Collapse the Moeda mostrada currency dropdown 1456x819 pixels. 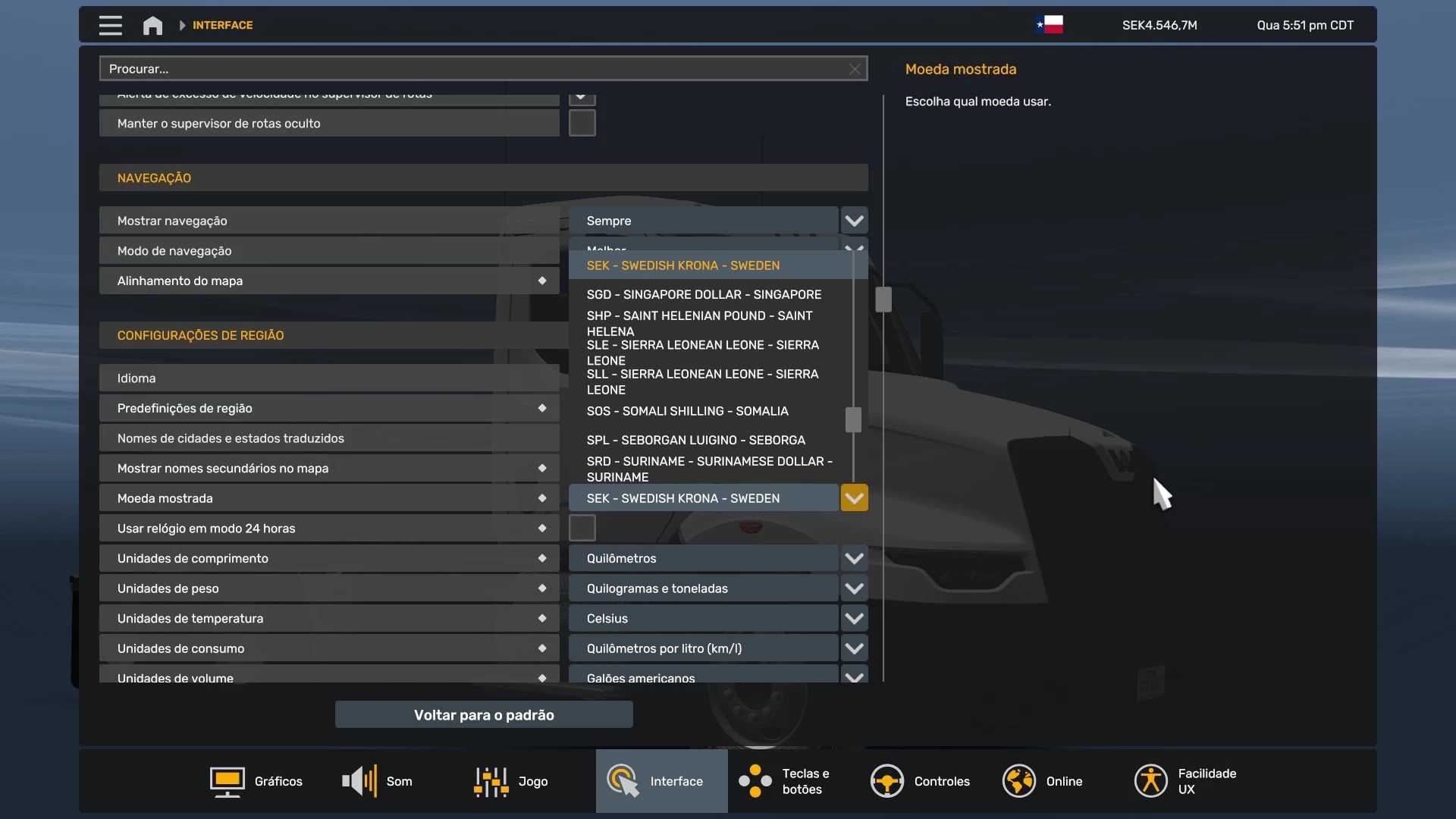click(x=854, y=498)
